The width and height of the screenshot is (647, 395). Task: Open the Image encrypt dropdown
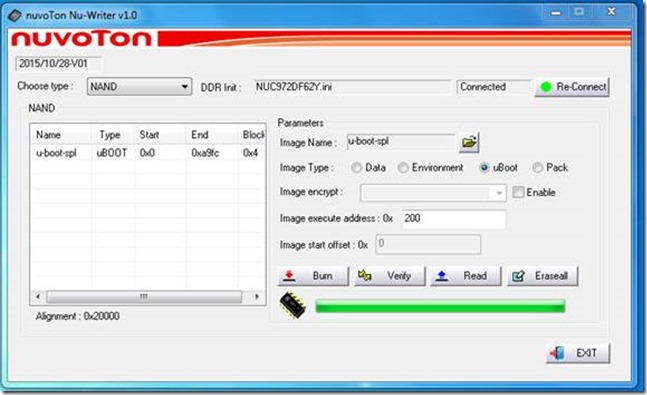[x=433, y=193]
